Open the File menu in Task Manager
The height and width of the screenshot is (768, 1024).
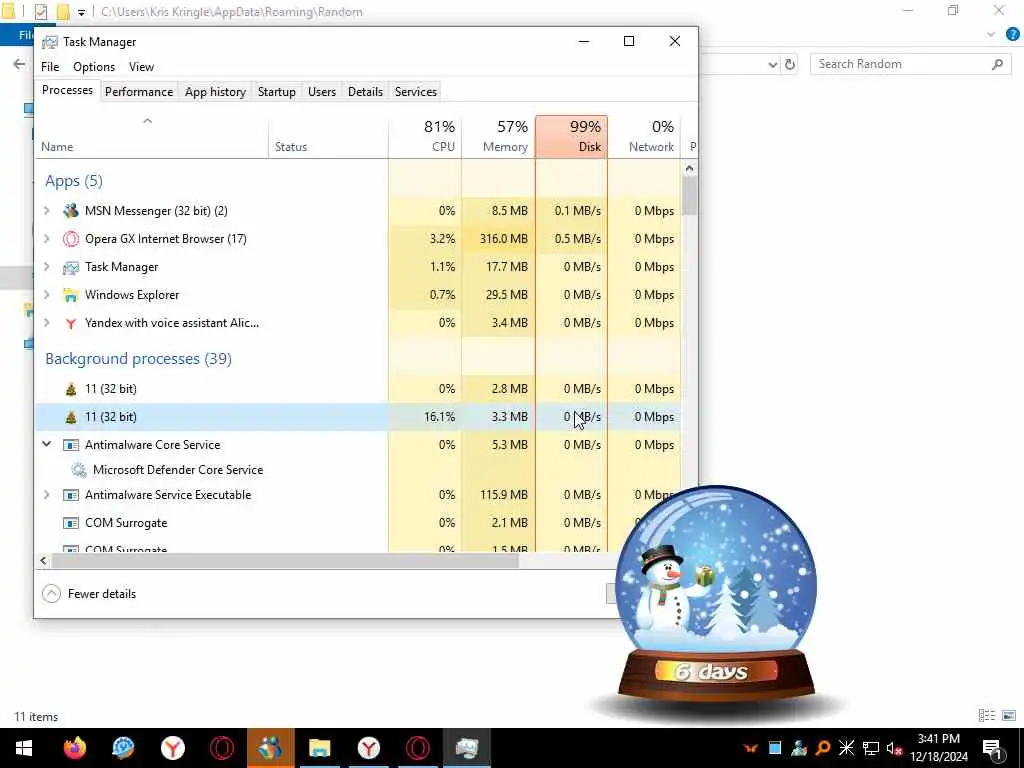[50, 67]
